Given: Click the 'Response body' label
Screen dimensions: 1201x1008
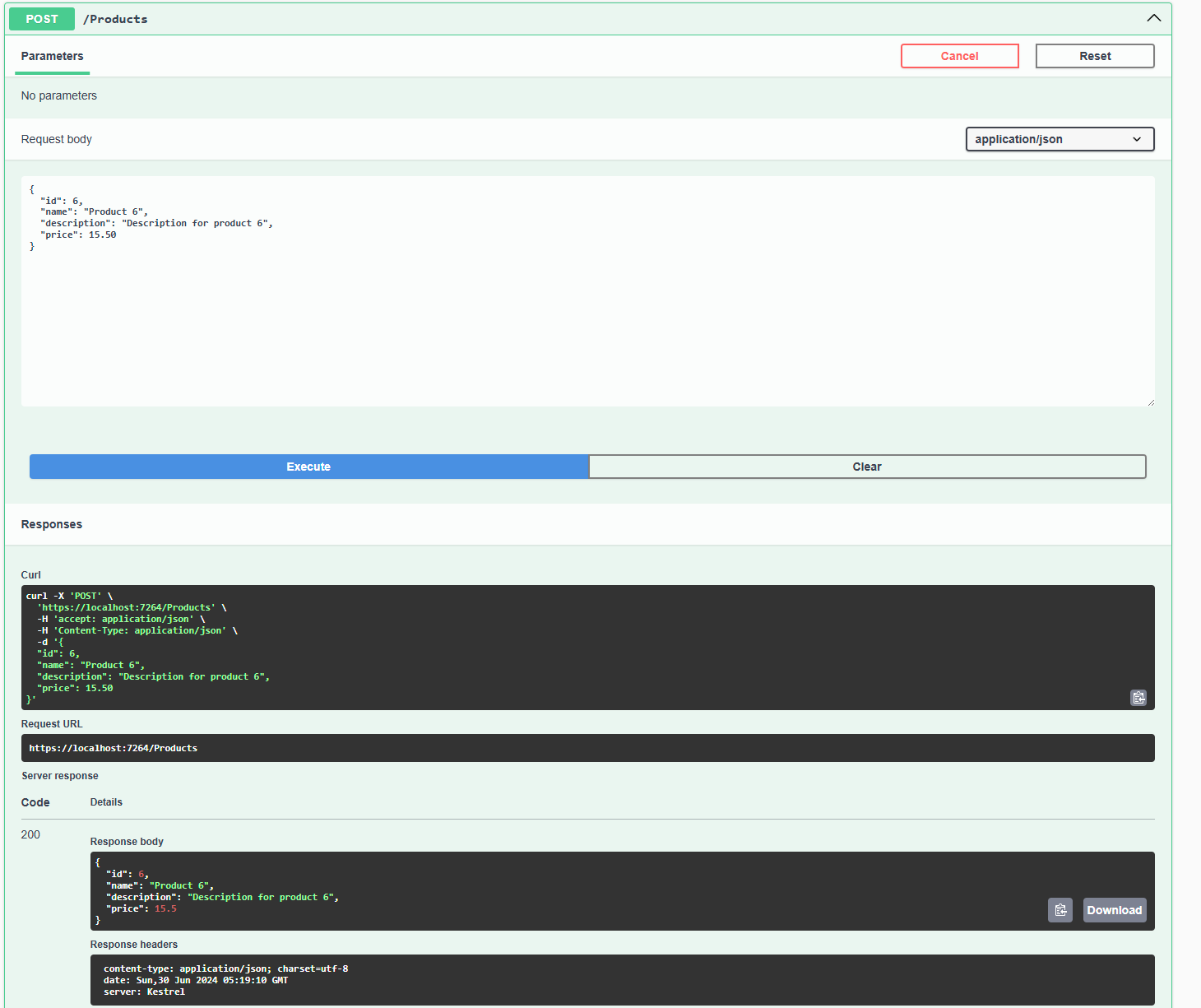Looking at the screenshot, I should pyautogui.click(x=127, y=842).
